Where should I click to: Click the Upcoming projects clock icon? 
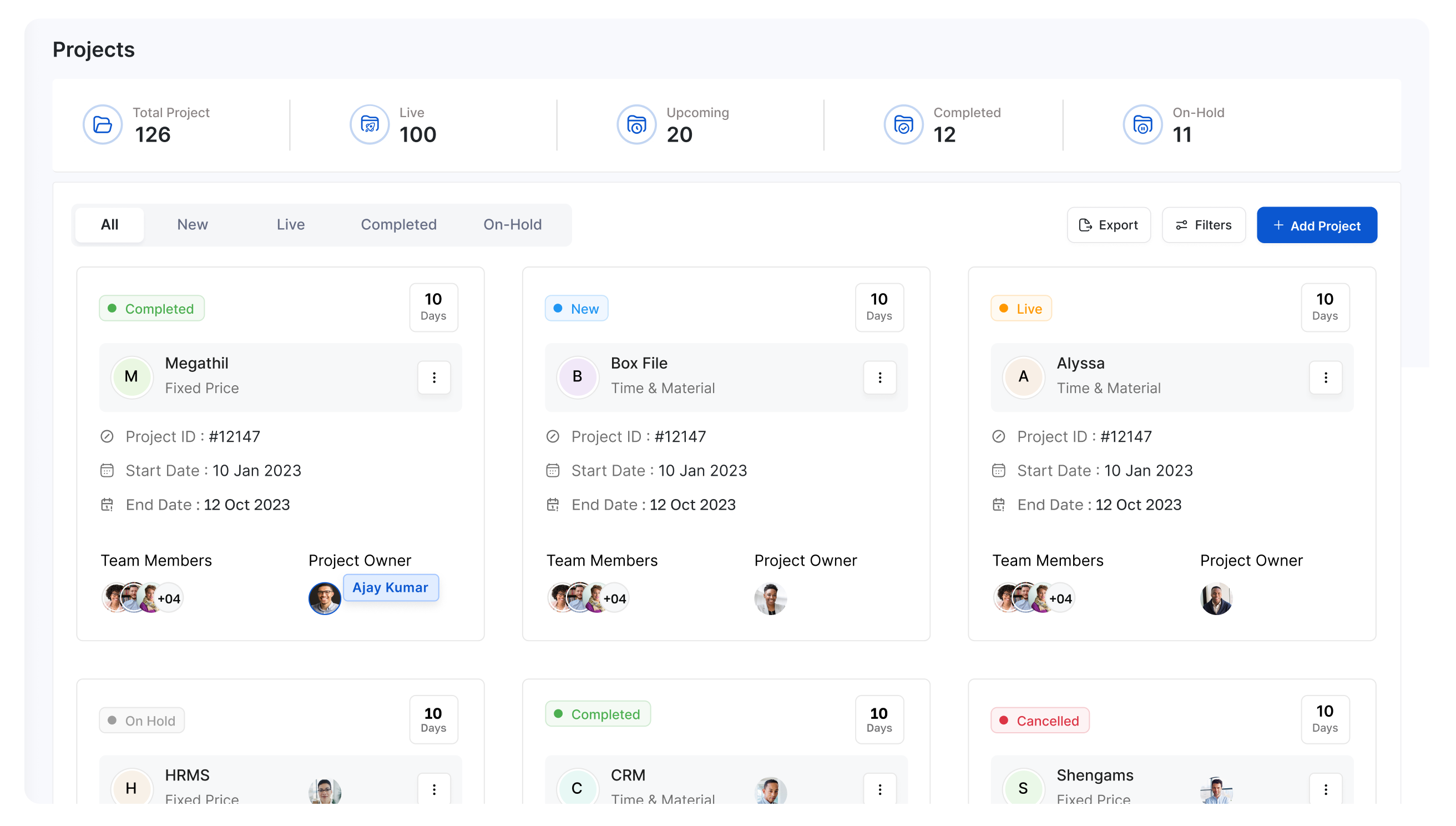[636, 124]
